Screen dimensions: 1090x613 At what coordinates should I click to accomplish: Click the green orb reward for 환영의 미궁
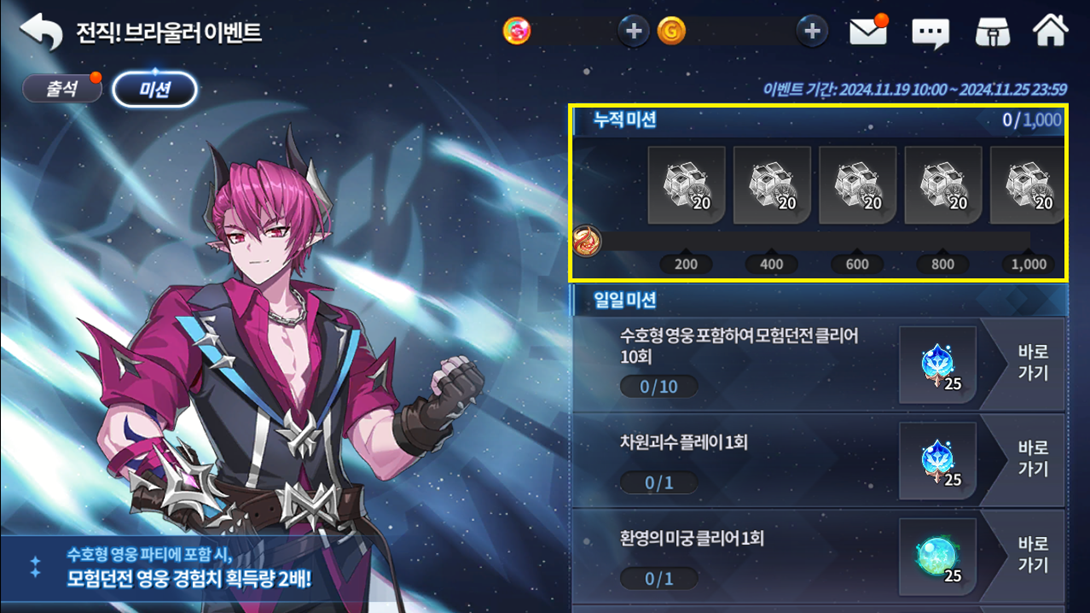(x=938, y=556)
